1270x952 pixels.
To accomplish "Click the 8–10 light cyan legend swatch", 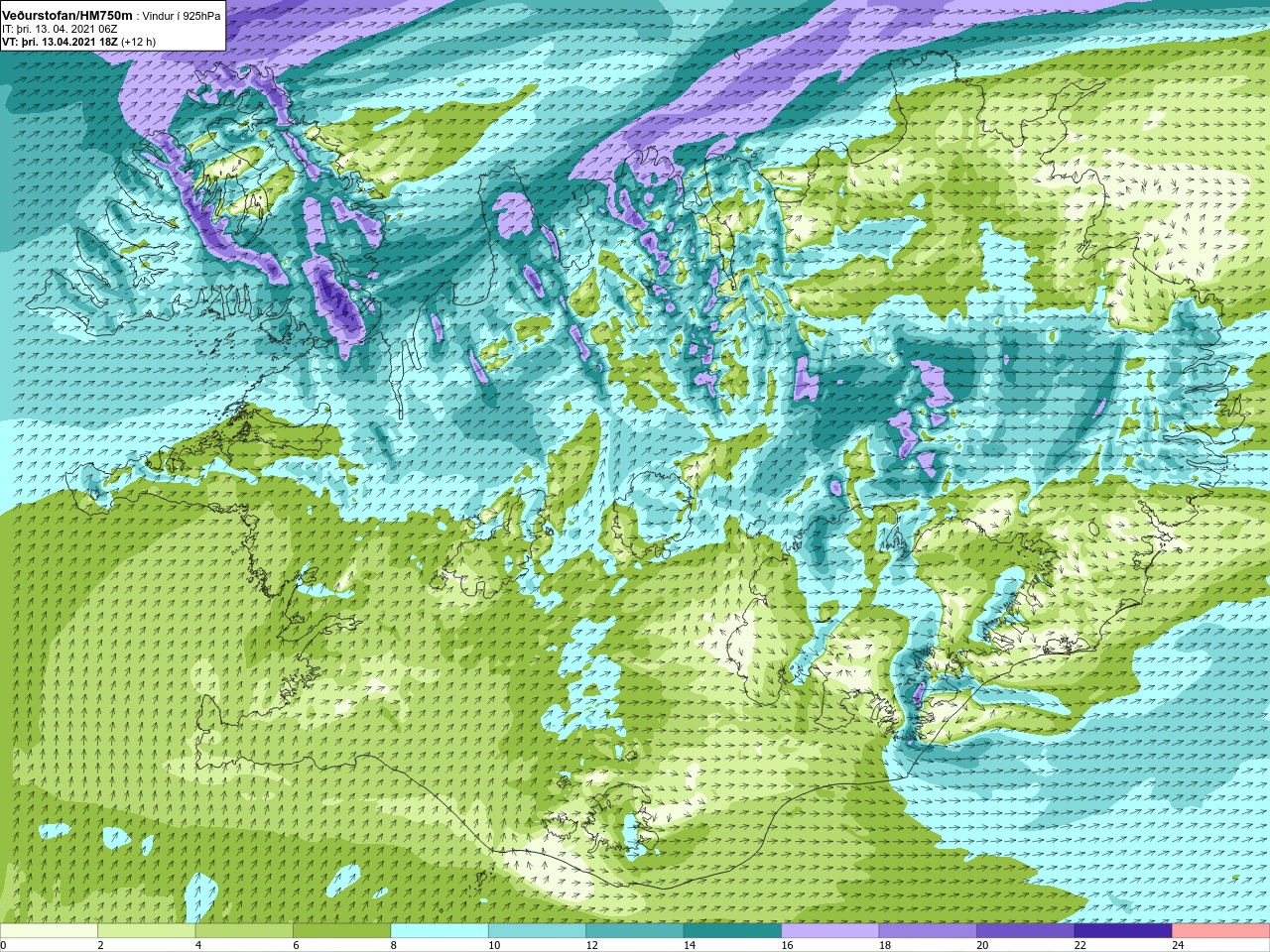I will tap(440, 931).
